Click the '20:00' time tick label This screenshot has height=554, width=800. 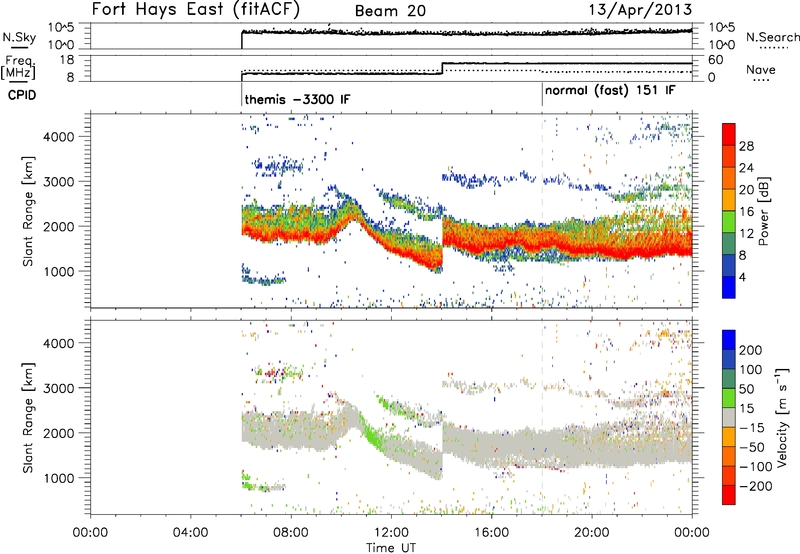tap(592, 533)
